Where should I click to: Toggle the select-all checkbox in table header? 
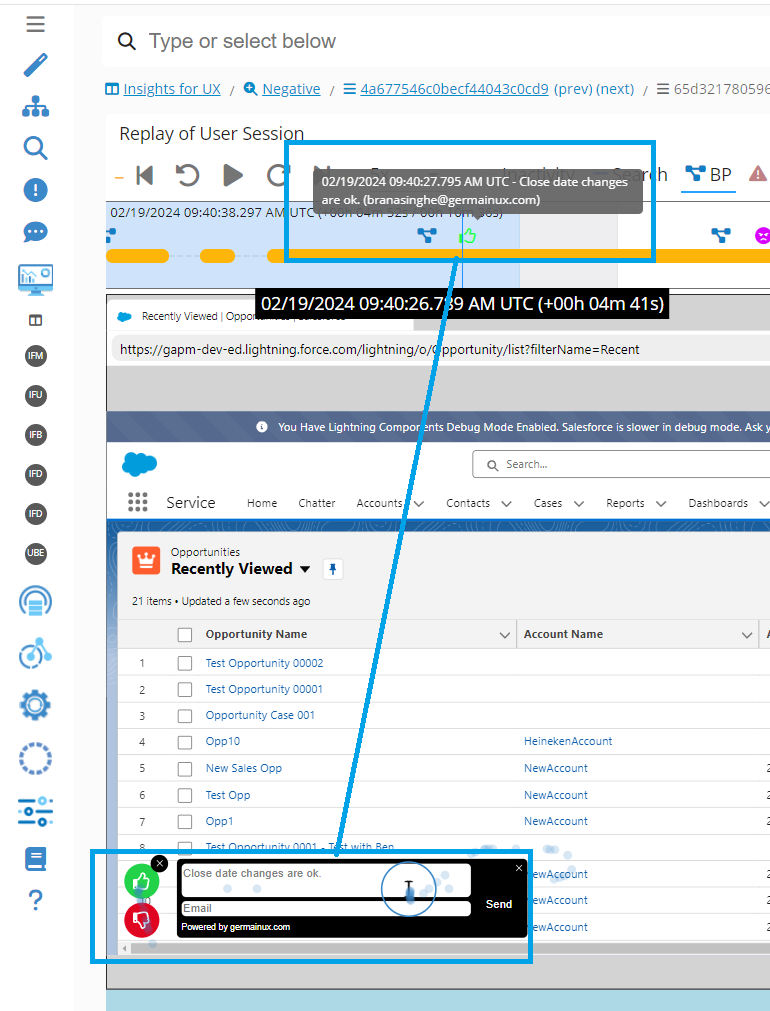(184, 635)
